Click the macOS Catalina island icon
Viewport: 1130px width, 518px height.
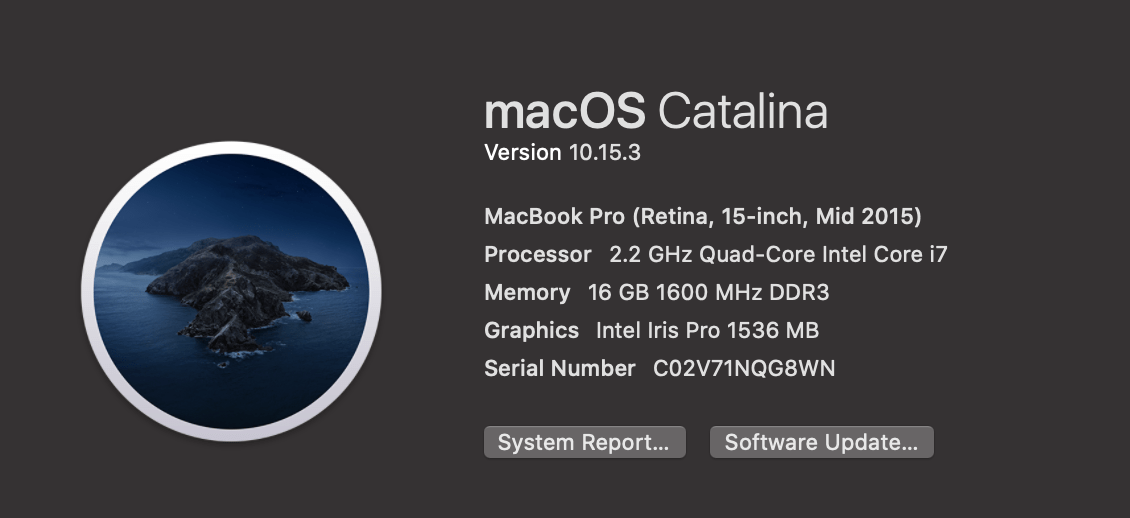[x=231, y=292]
